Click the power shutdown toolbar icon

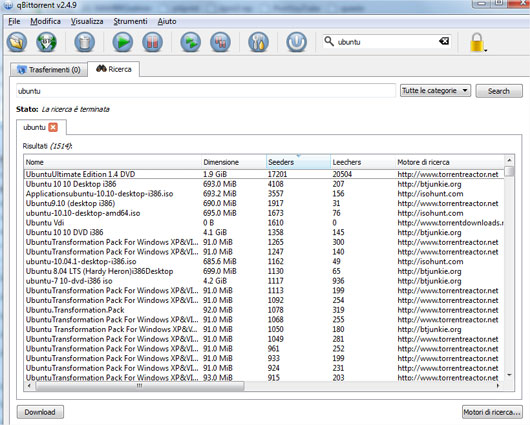click(296, 42)
